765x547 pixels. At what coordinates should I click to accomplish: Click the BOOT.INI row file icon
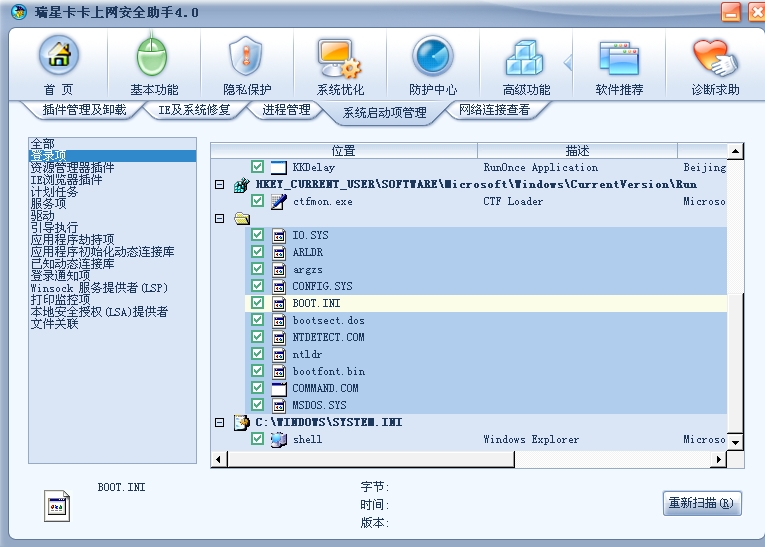pyautogui.click(x=279, y=304)
